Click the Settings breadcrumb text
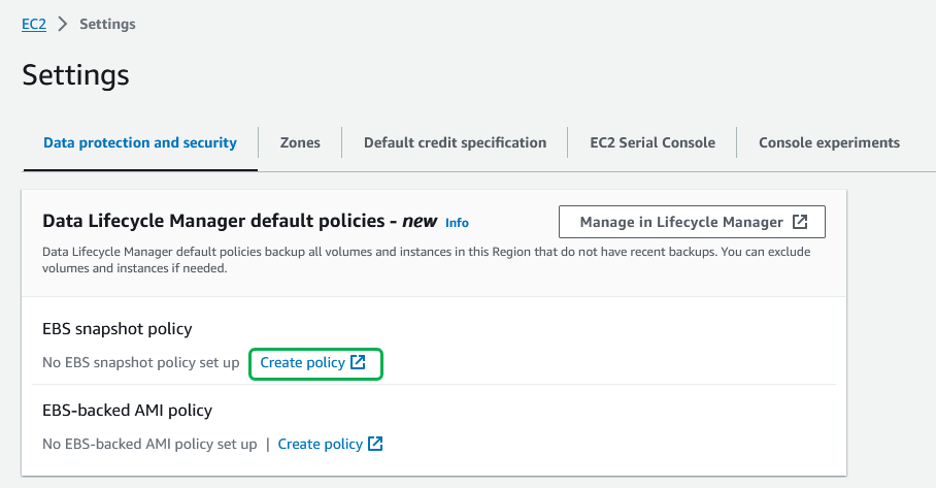 [107, 24]
